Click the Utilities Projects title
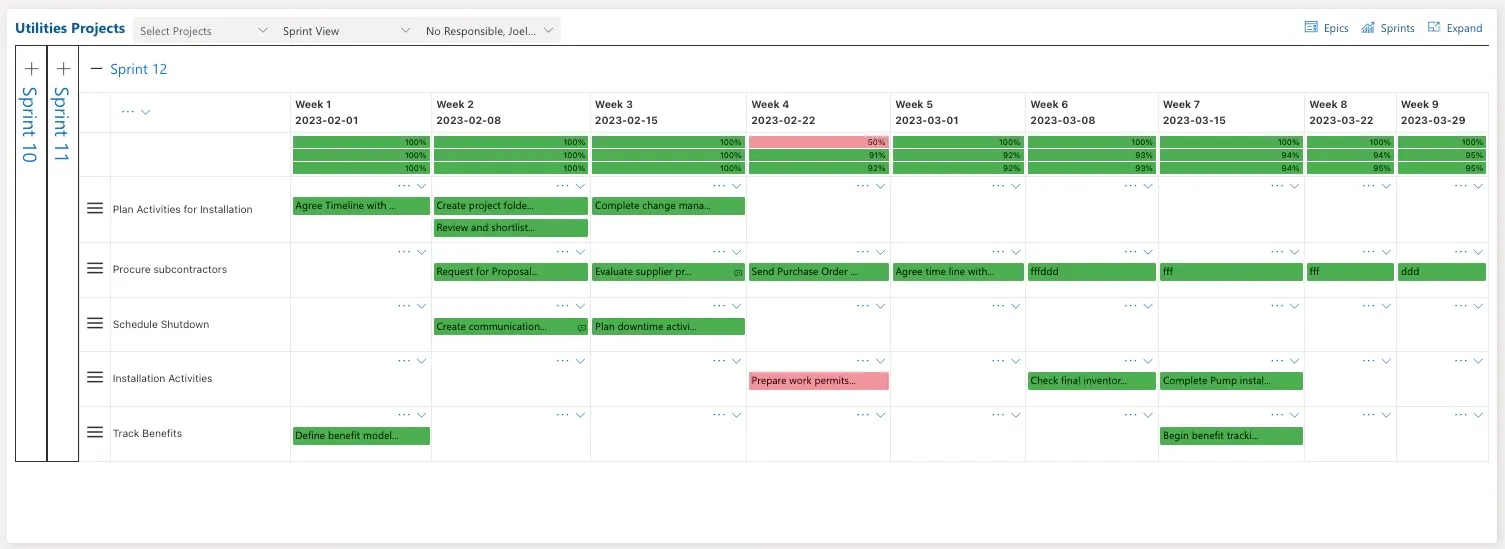The image size is (1505, 549). pyautogui.click(x=70, y=29)
